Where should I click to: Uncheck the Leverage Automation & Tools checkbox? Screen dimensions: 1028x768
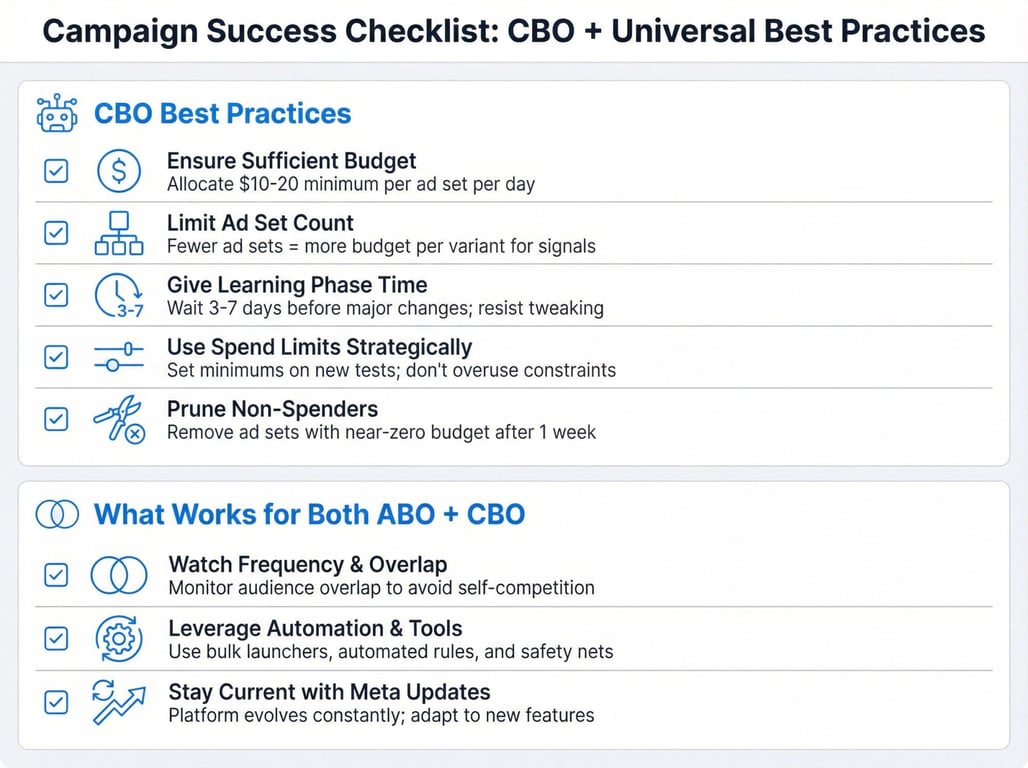pyautogui.click(x=56, y=638)
